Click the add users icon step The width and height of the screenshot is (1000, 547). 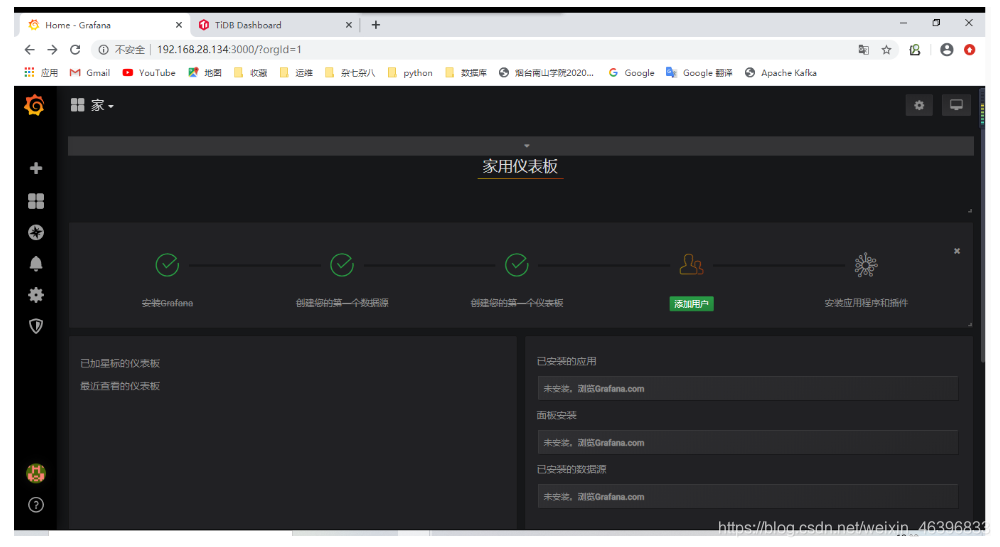pyautogui.click(x=691, y=265)
